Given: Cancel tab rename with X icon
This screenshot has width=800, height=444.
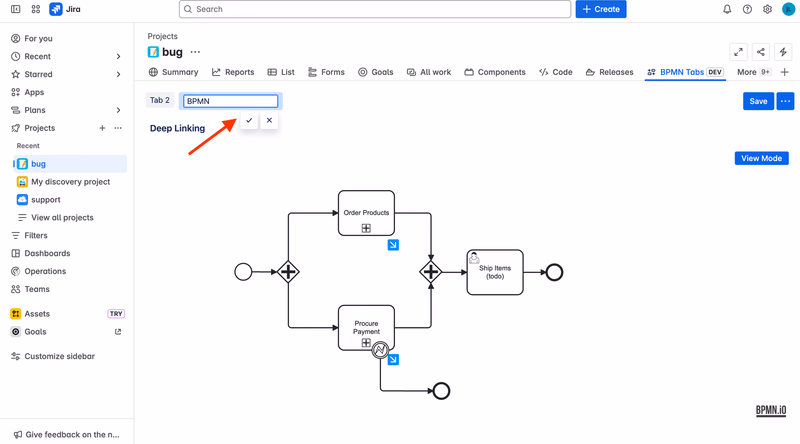Looking at the screenshot, I should [269, 120].
